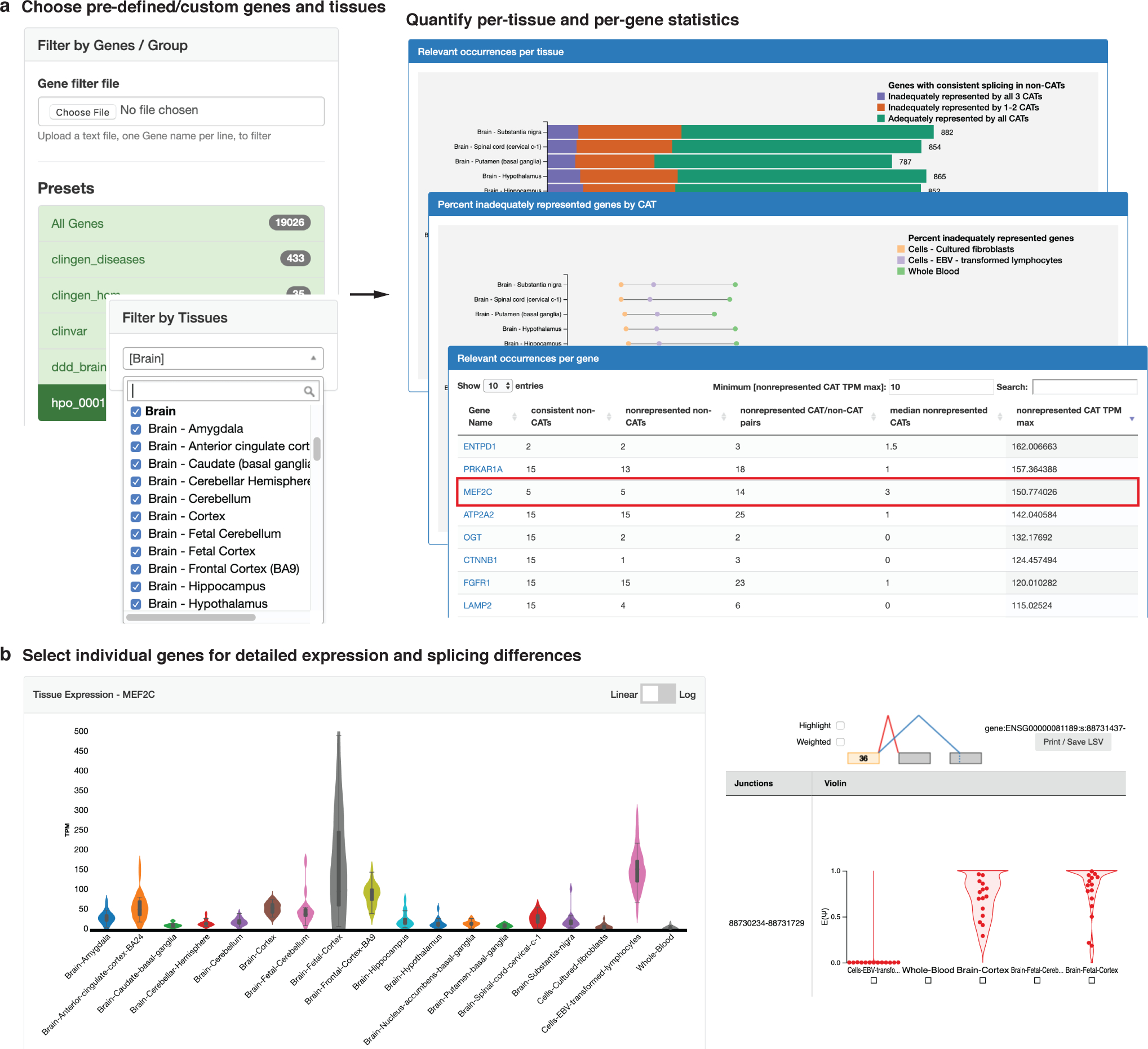Screen dimensions: 1148x1049
Task: Click the exon labeled 36 in splicegraph
Action: (x=863, y=758)
